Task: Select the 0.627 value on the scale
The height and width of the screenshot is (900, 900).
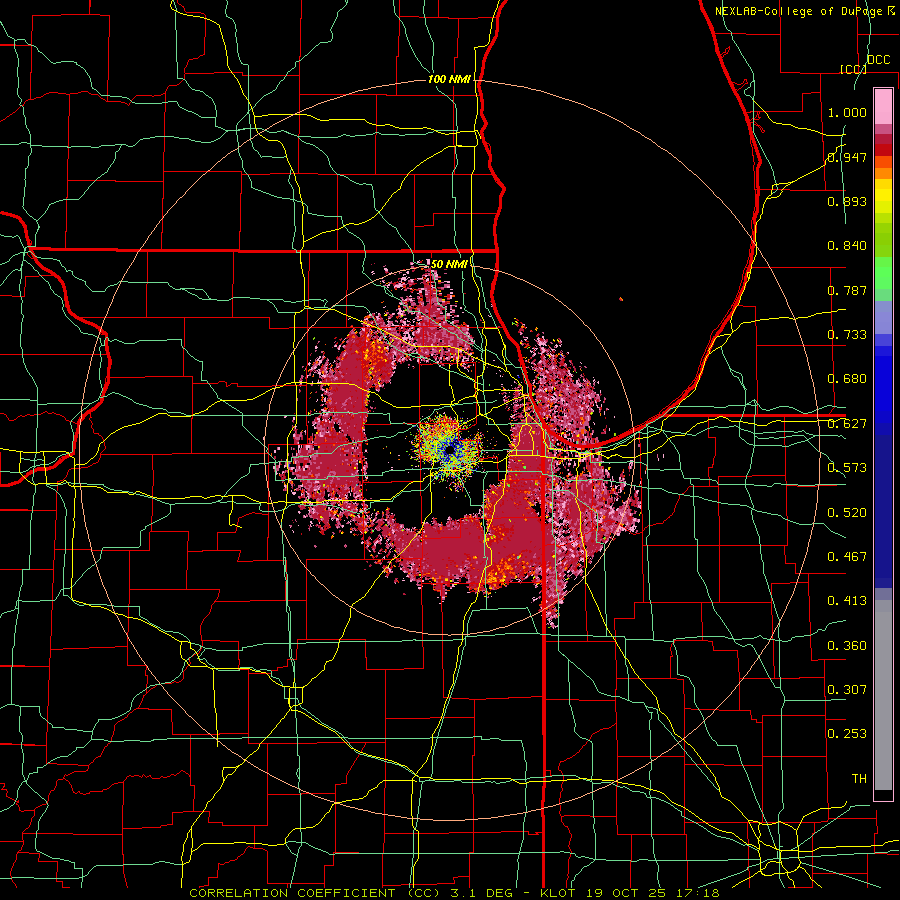Action: pyautogui.click(x=847, y=424)
